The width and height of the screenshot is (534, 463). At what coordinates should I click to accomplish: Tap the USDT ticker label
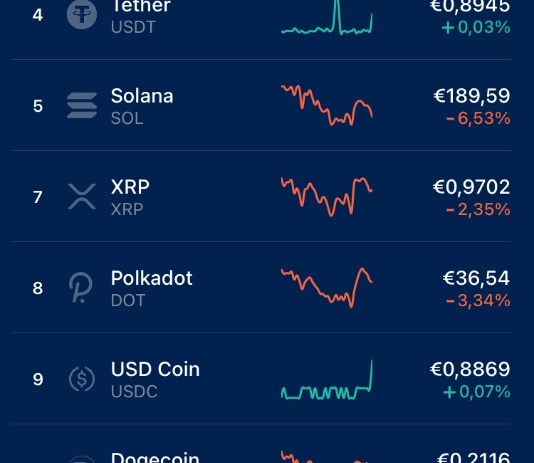(133, 27)
